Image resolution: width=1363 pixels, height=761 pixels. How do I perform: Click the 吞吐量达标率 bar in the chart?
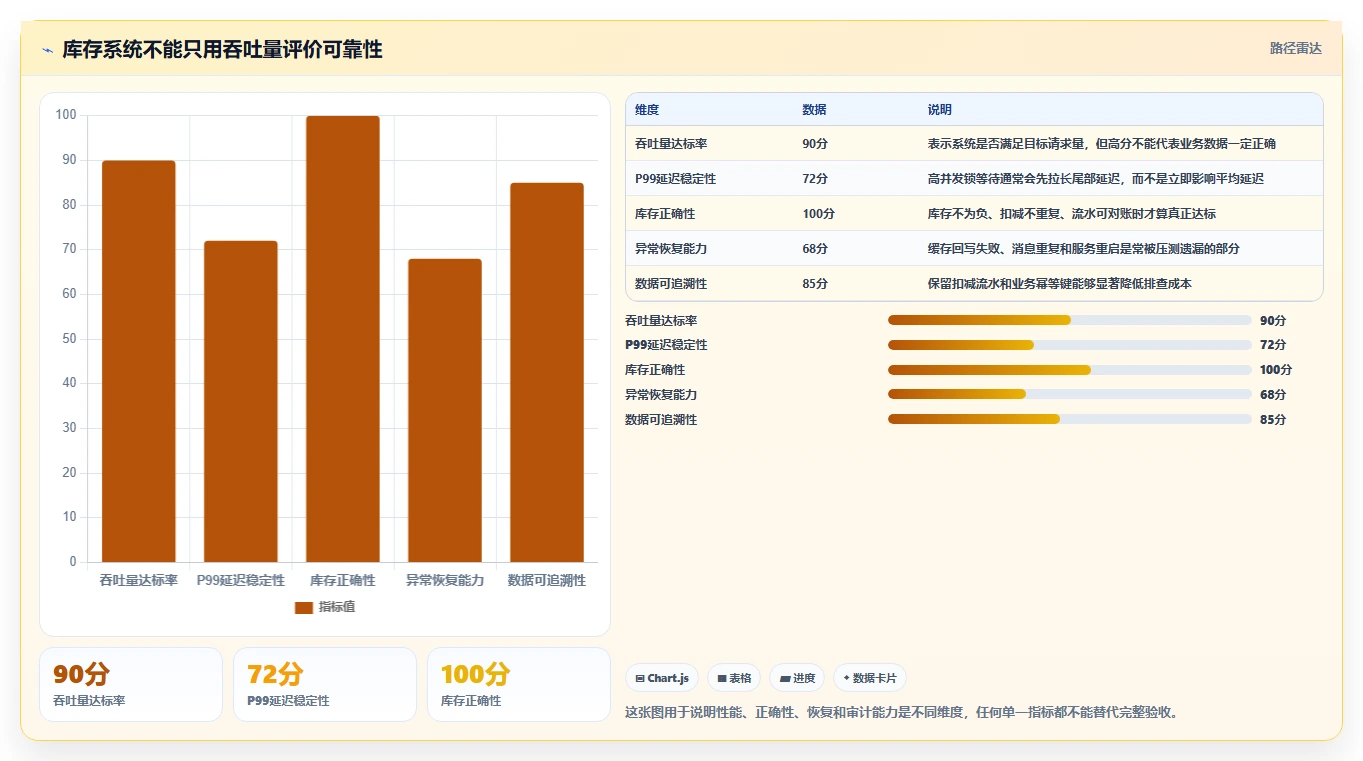click(x=139, y=361)
